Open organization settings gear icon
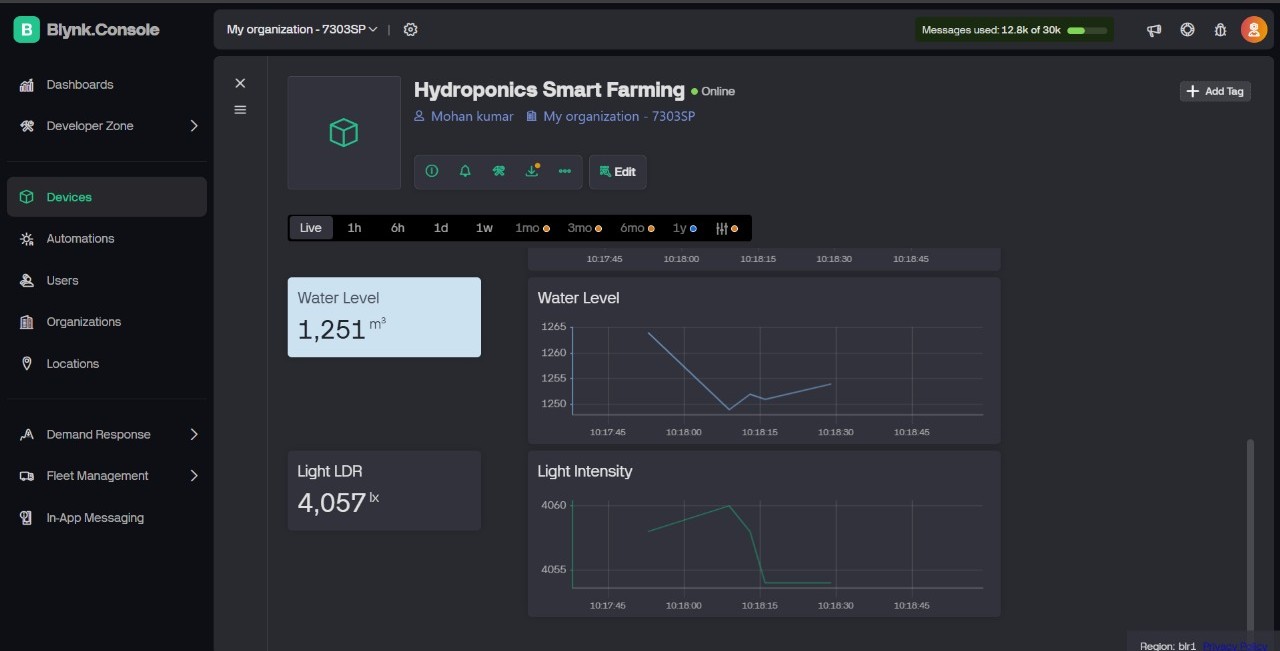1280x651 pixels. point(410,29)
